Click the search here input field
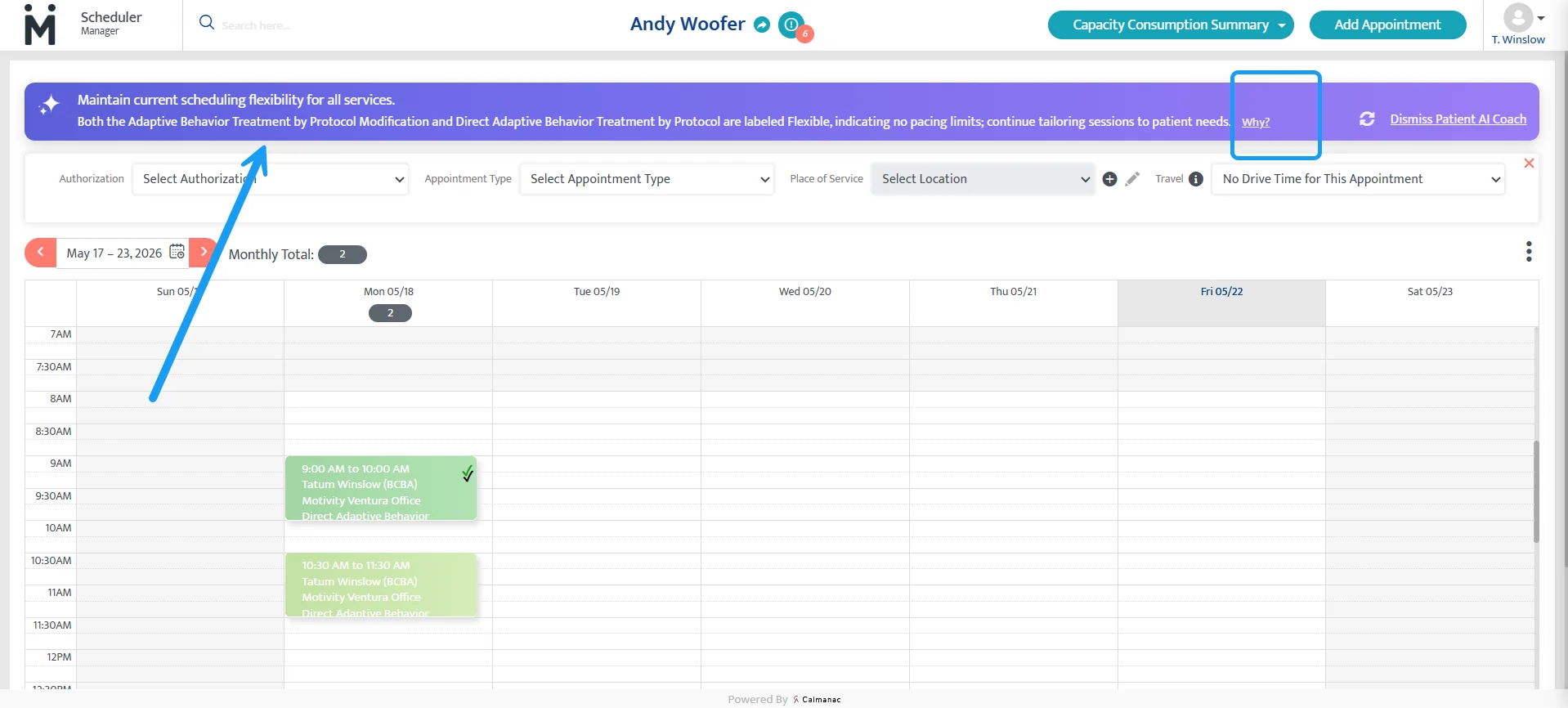 click(x=256, y=25)
